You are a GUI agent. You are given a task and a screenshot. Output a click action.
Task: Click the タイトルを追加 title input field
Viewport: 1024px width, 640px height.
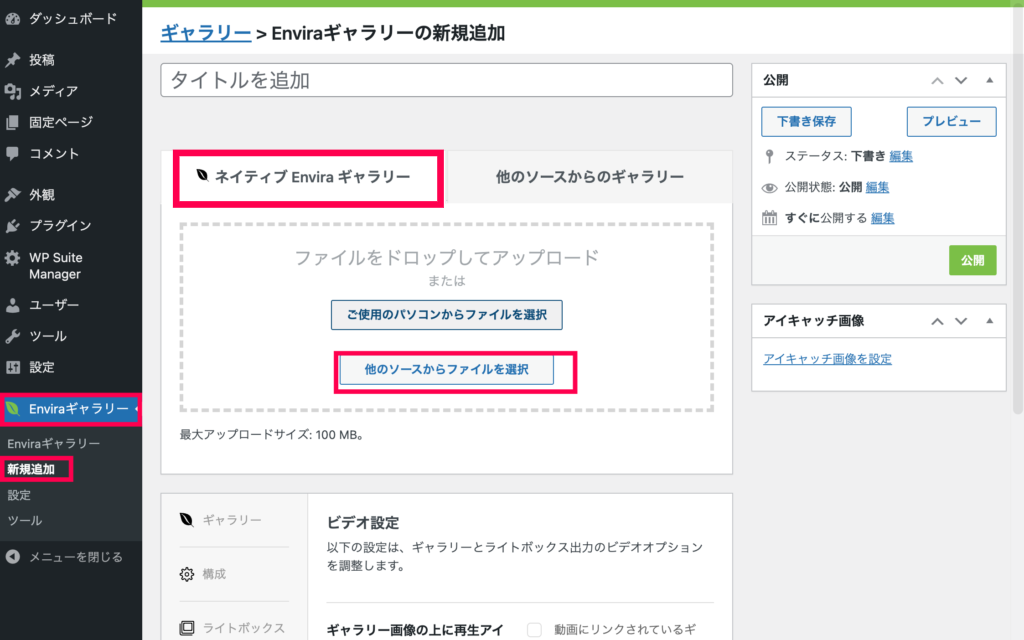pyautogui.click(x=447, y=80)
